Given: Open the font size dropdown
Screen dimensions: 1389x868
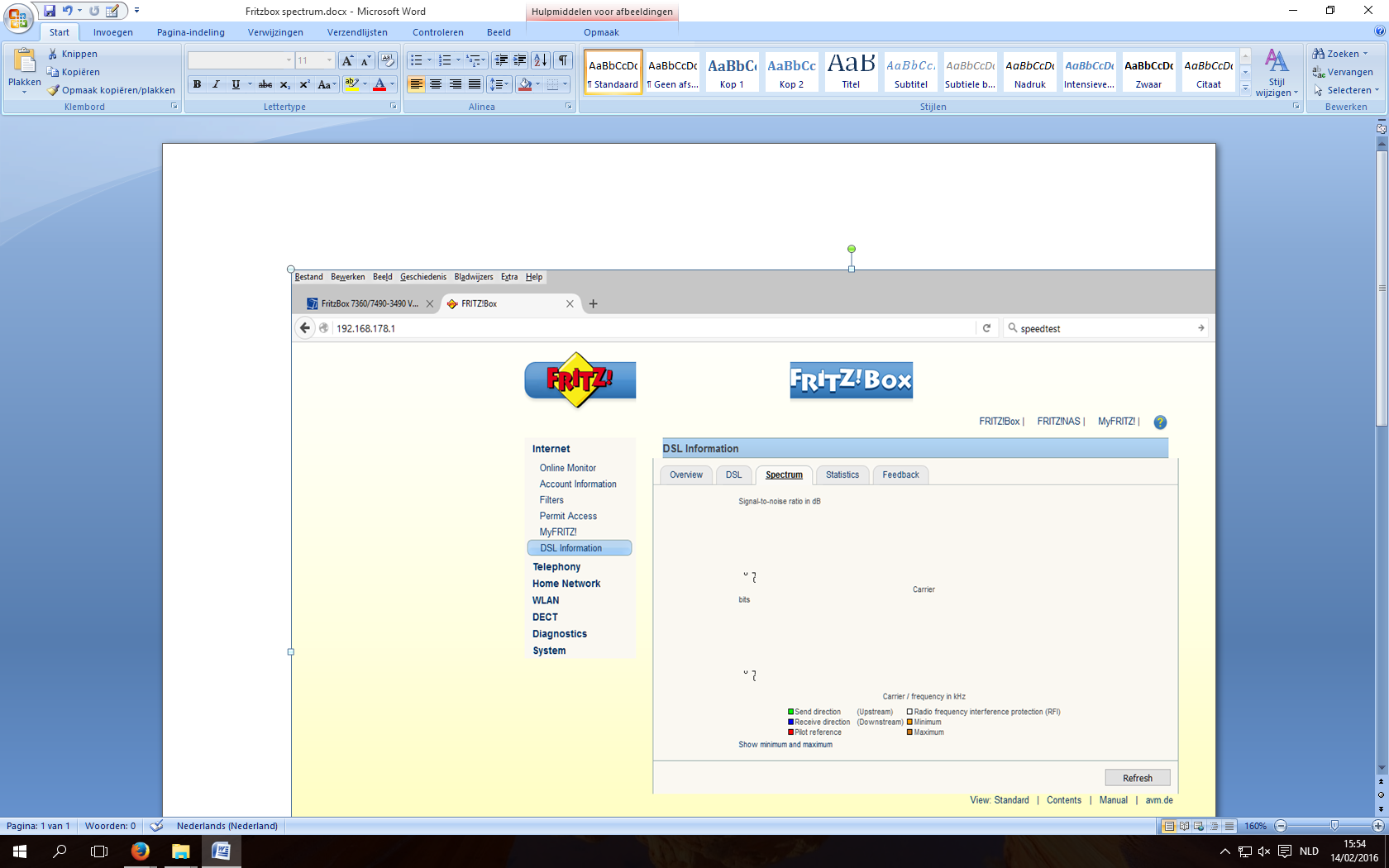Looking at the screenshot, I should 329,60.
